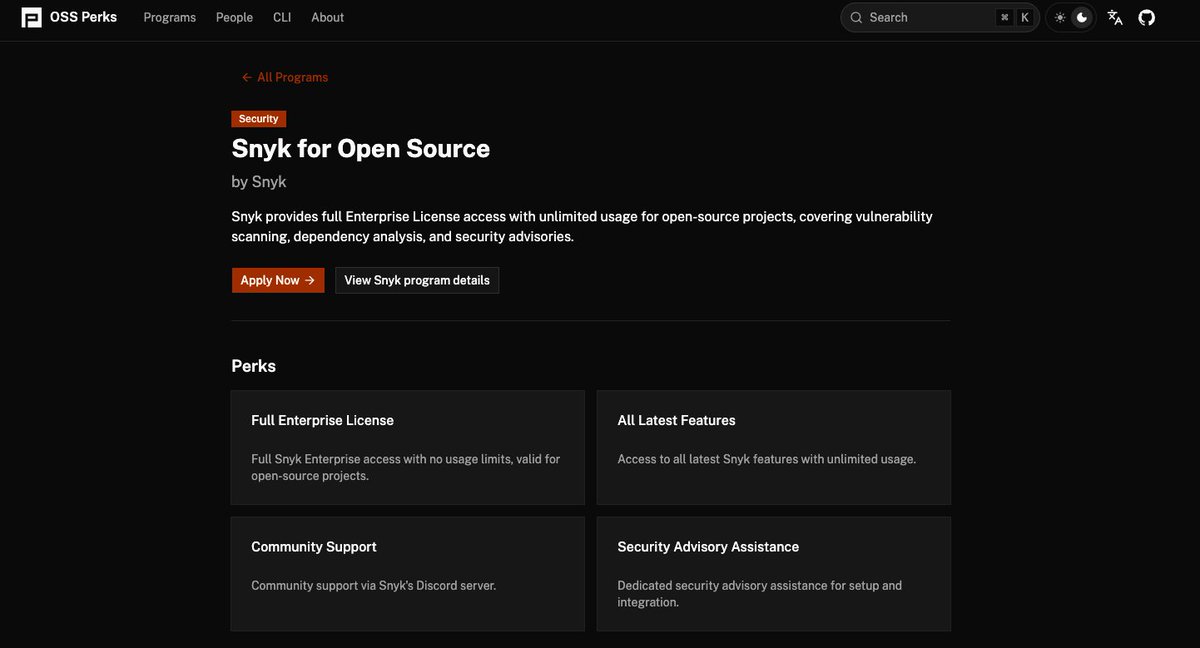
Task: Select the Community Support card title
Action: (x=314, y=547)
